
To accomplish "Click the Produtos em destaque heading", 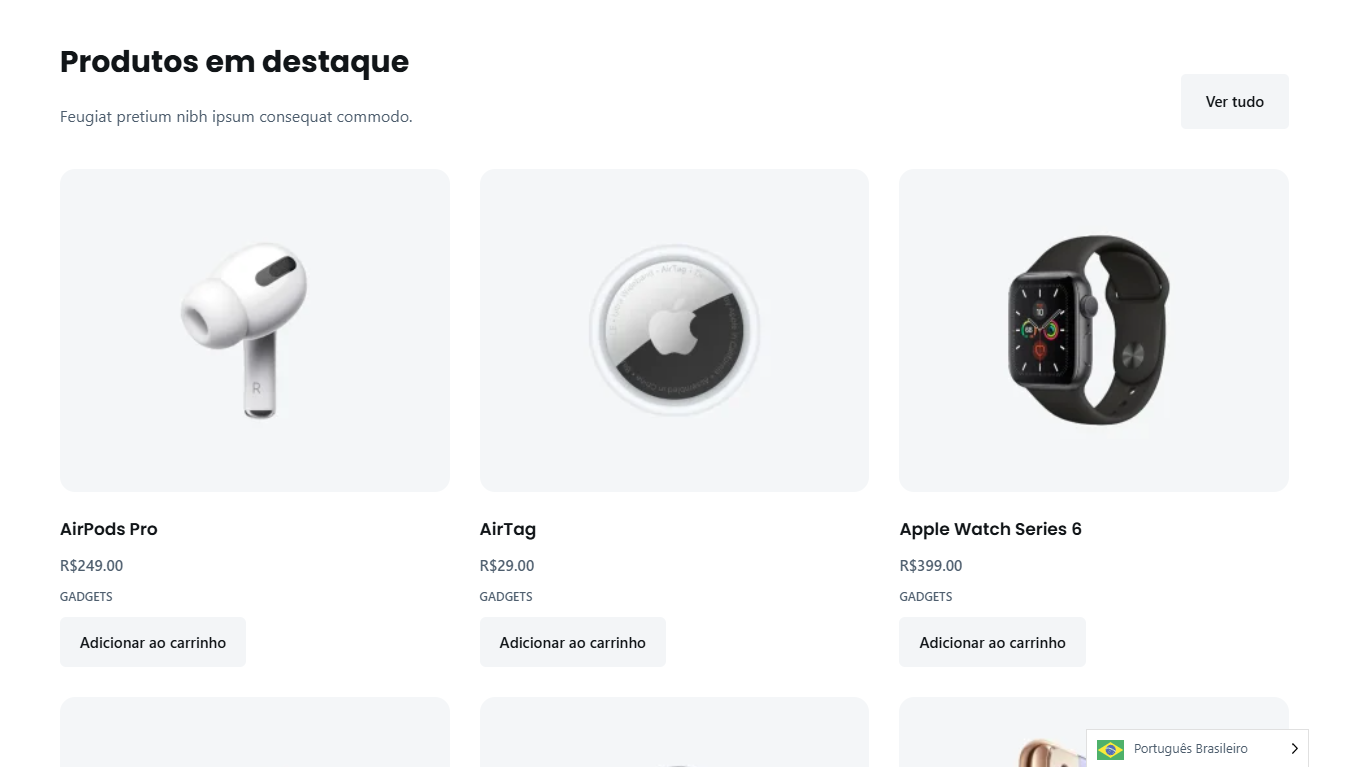I will point(234,62).
